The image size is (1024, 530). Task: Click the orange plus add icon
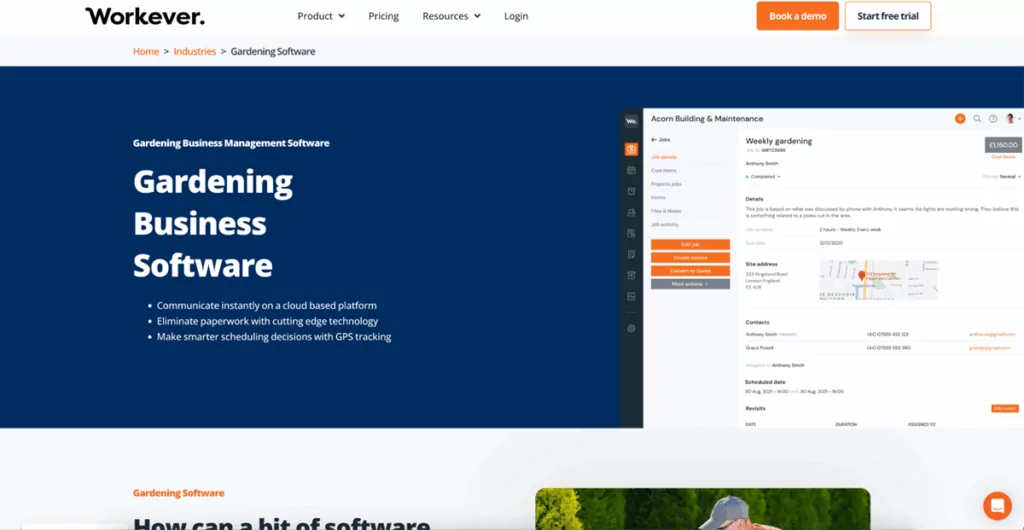960,119
